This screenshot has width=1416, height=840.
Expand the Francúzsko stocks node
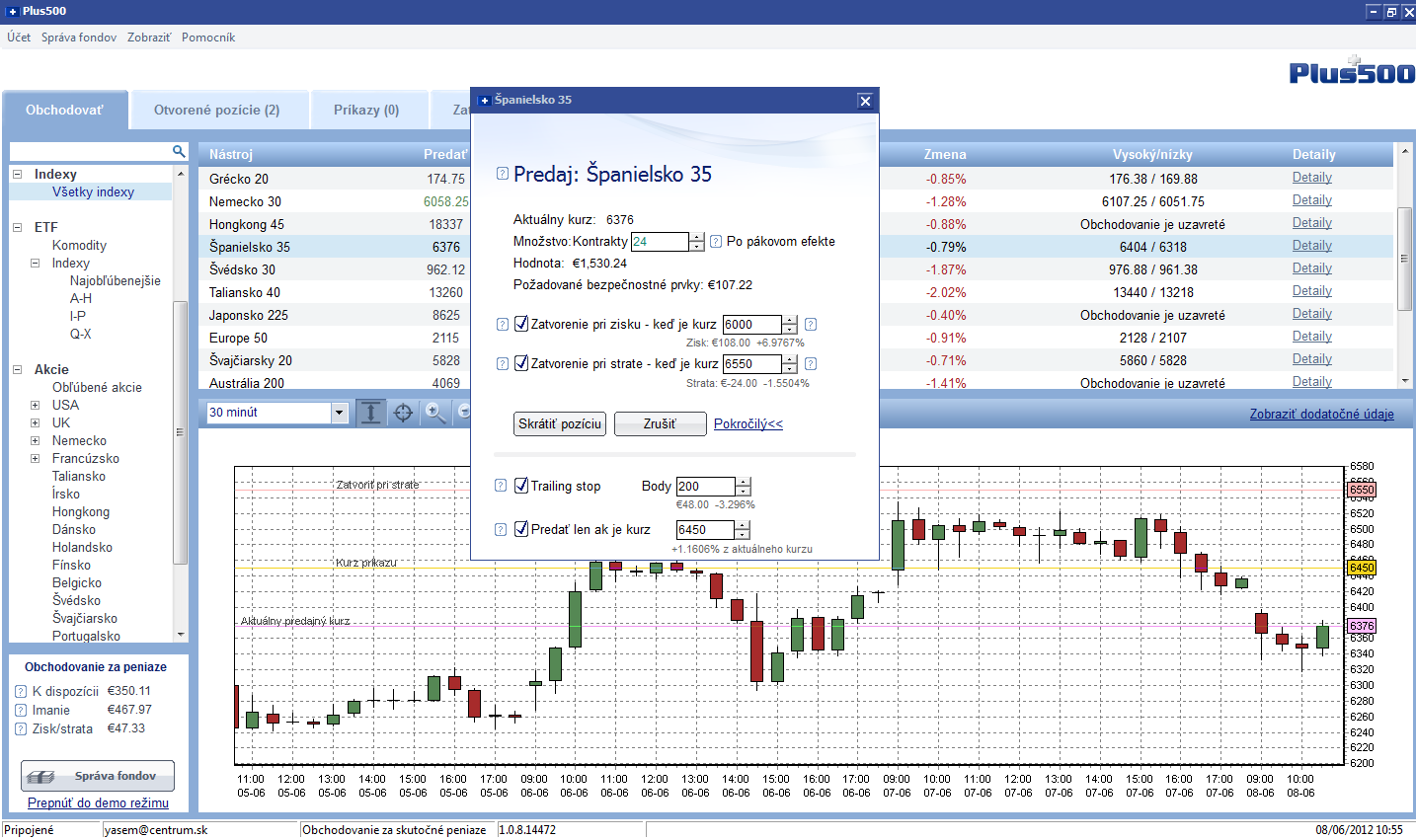tap(35, 459)
